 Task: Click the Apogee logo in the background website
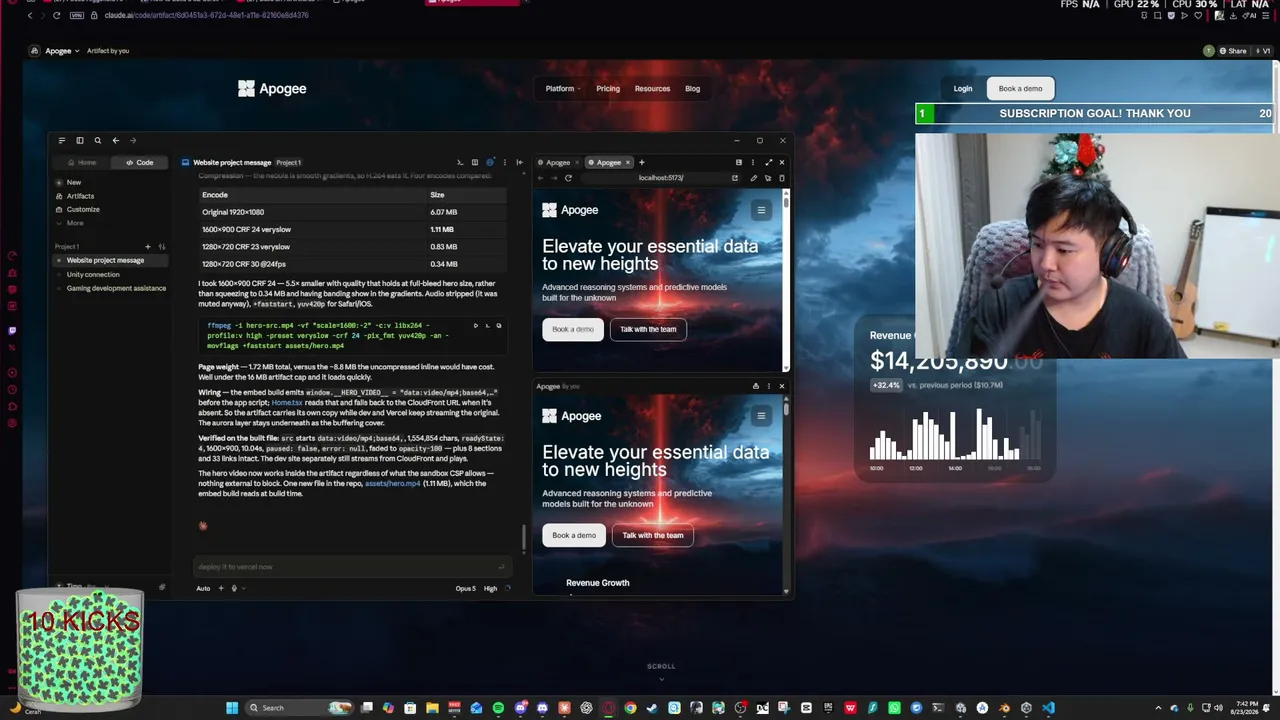[272, 89]
